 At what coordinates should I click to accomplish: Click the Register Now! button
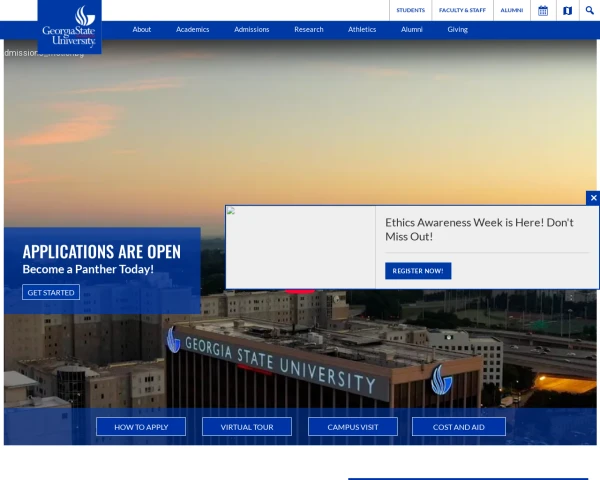click(x=418, y=271)
